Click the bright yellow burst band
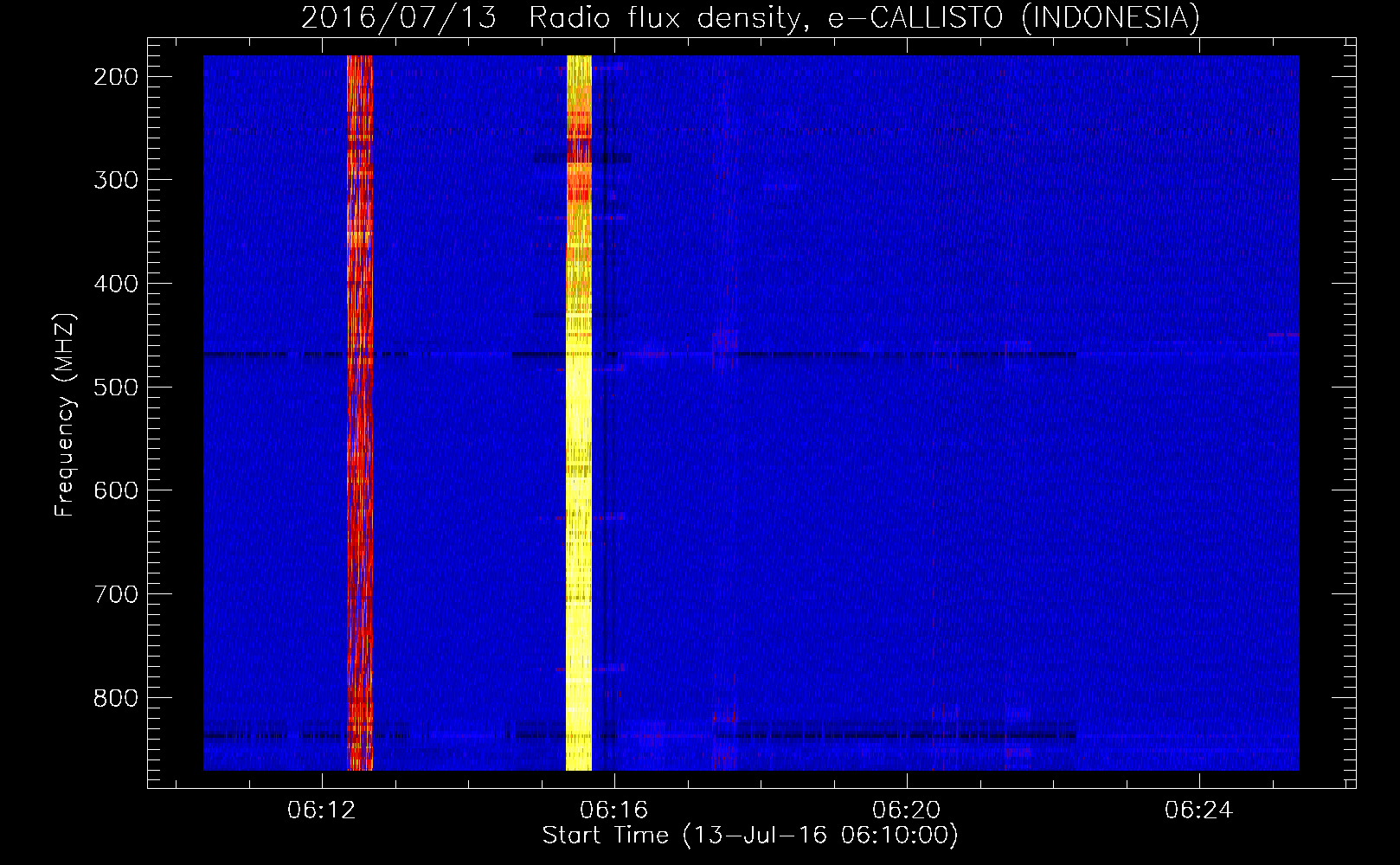Image resolution: width=1400 pixels, height=865 pixels. [x=579, y=413]
